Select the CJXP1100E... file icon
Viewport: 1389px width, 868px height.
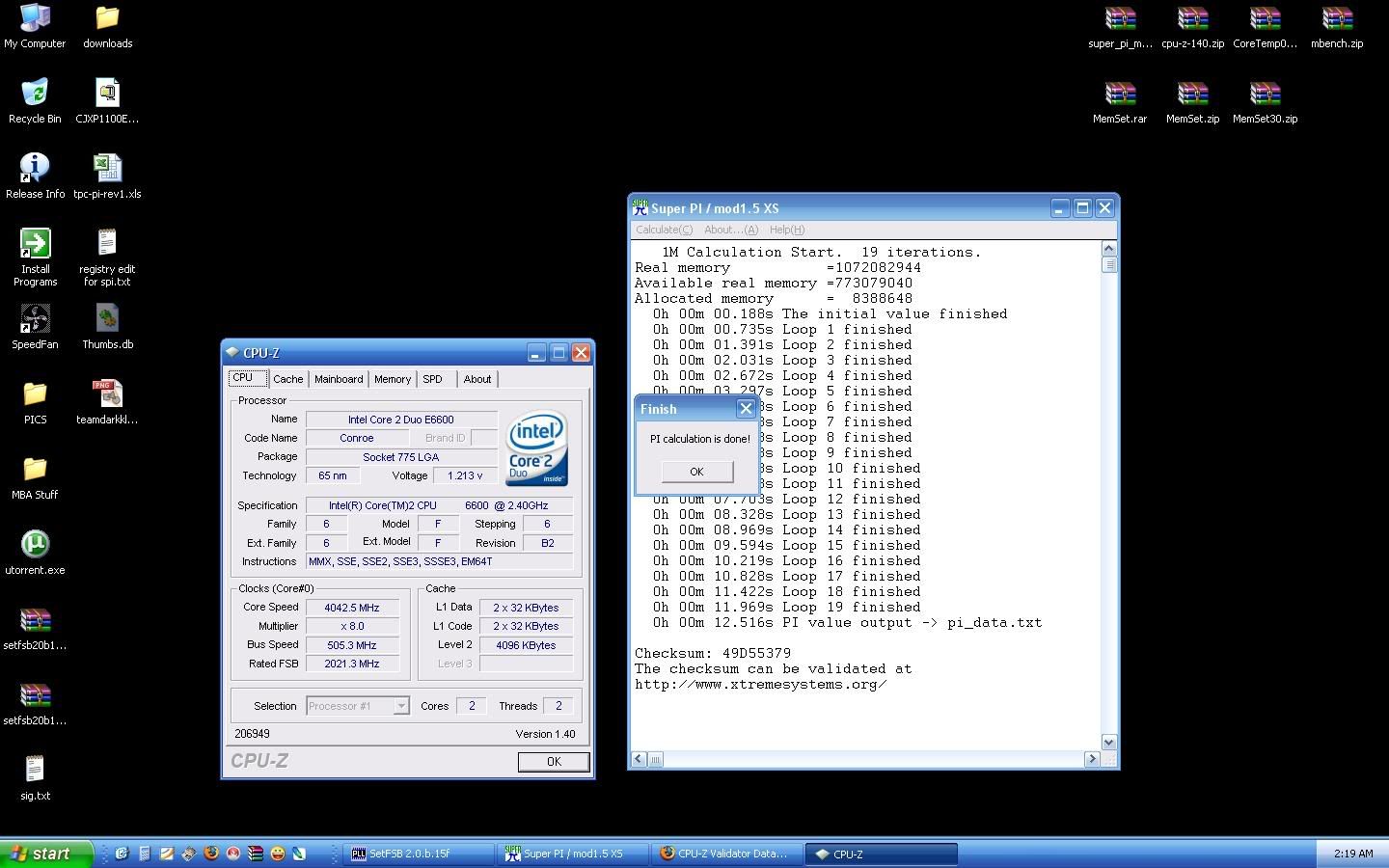pyautogui.click(x=107, y=101)
